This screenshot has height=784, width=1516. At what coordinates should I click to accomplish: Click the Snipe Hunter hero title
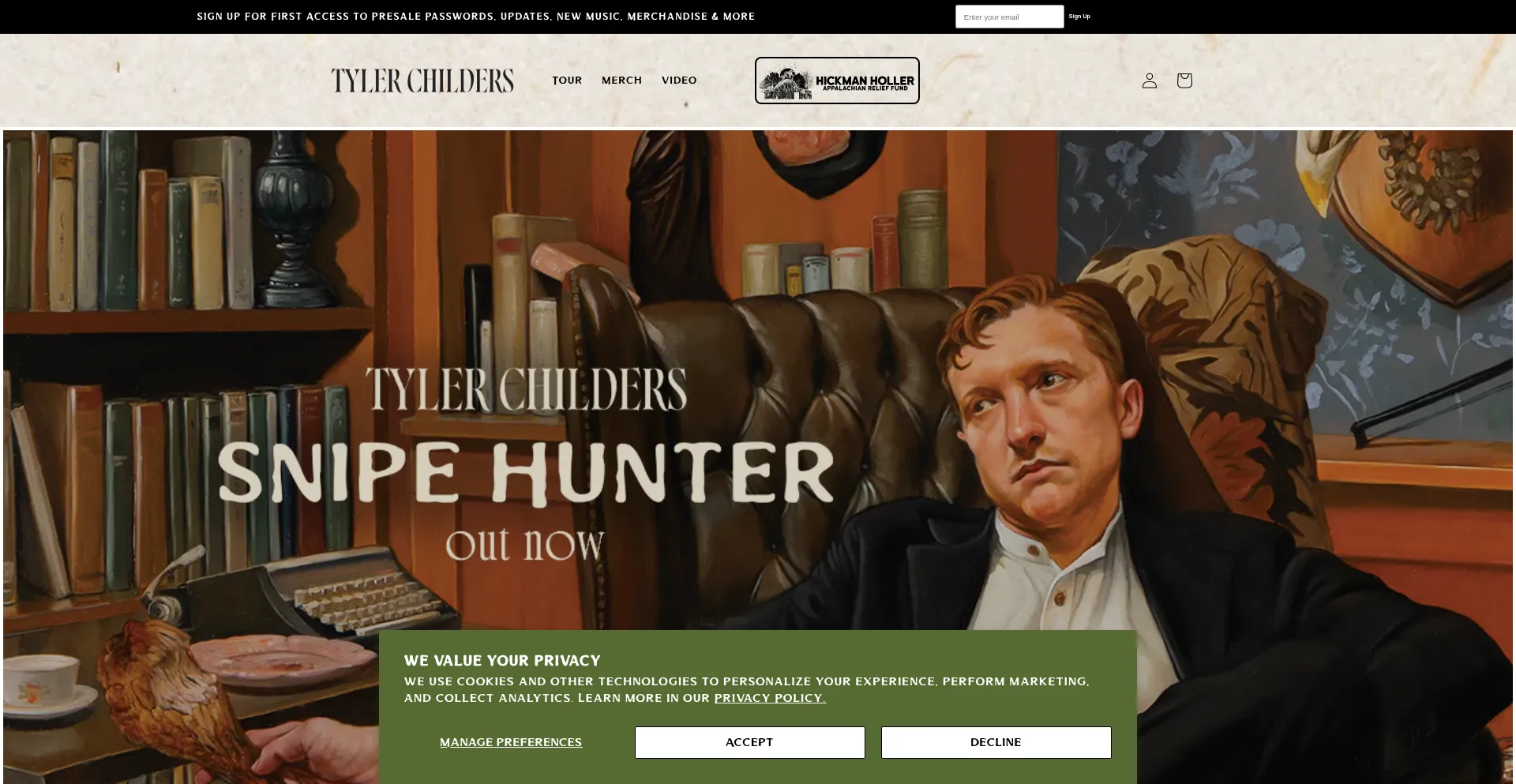pos(526,472)
